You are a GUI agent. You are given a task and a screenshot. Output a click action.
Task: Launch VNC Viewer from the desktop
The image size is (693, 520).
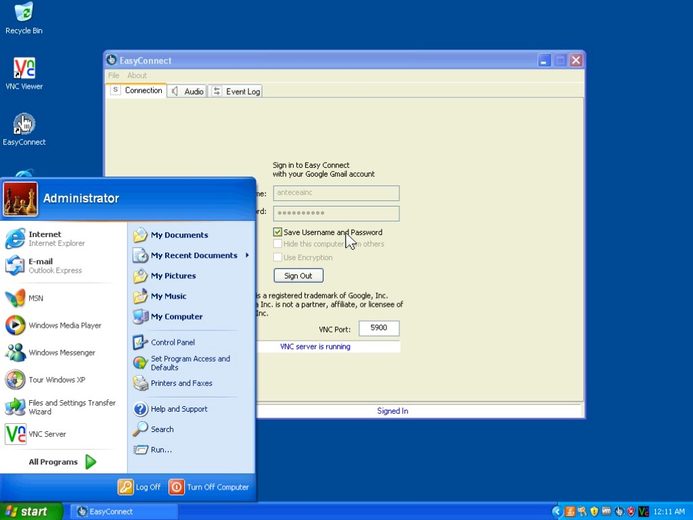(24, 74)
